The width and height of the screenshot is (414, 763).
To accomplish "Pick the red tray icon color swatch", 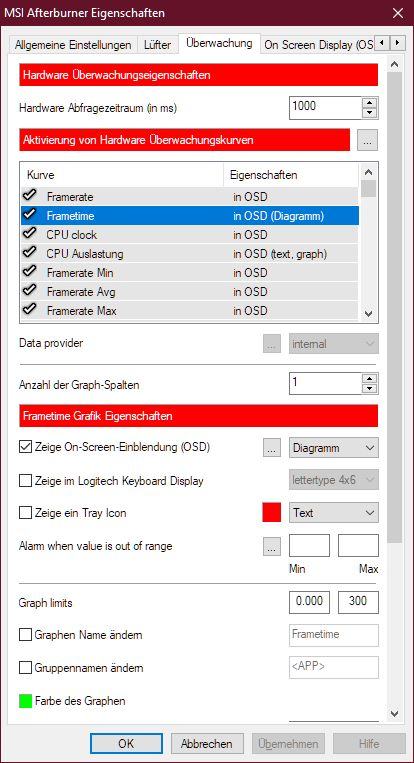I will 272,513.
